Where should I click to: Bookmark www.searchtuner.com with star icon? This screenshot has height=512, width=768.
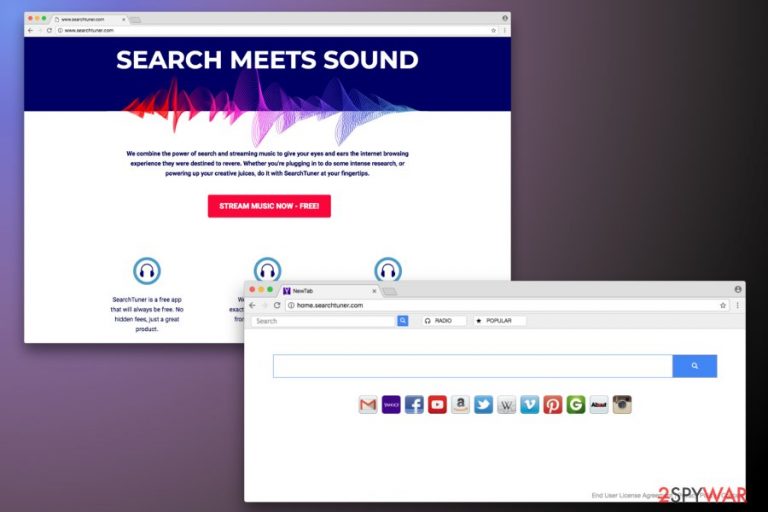[493, 30]
